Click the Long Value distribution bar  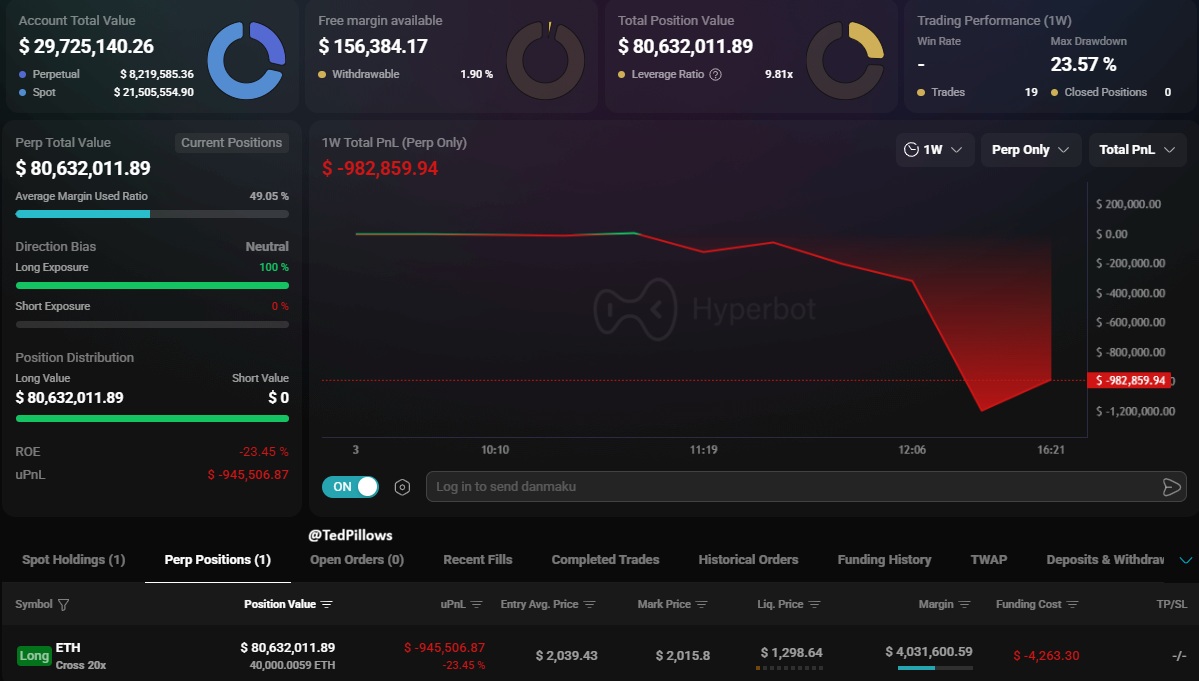pyautogui.click(x=152, y=418)
